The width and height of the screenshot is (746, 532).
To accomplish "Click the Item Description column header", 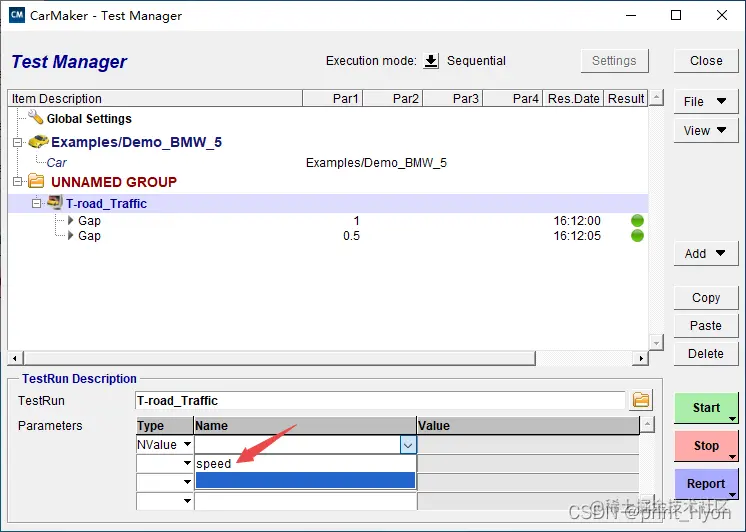I will click(155, 99).
